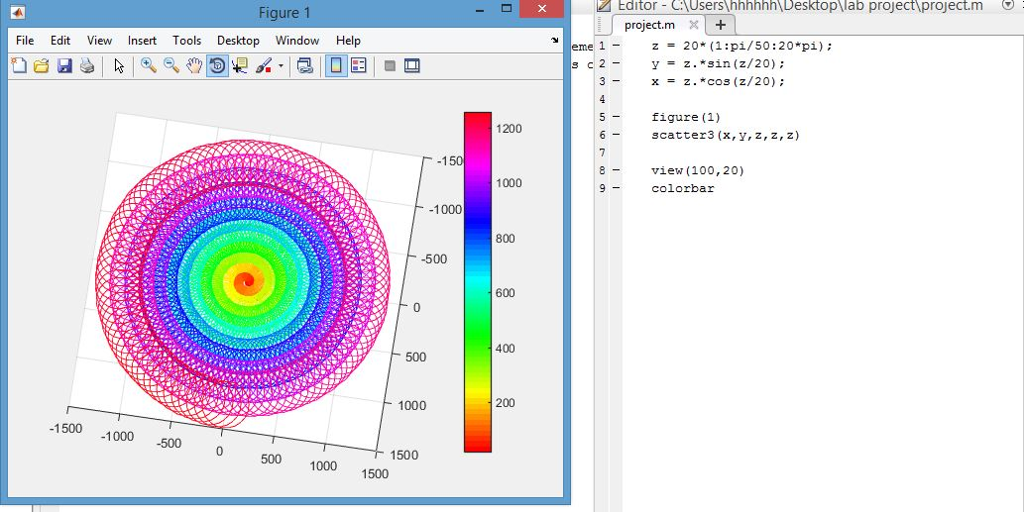Viewport: 1024px width, 512px height.
Task: Save the figure using the floppy disk icon
Action: click(64, 66)
